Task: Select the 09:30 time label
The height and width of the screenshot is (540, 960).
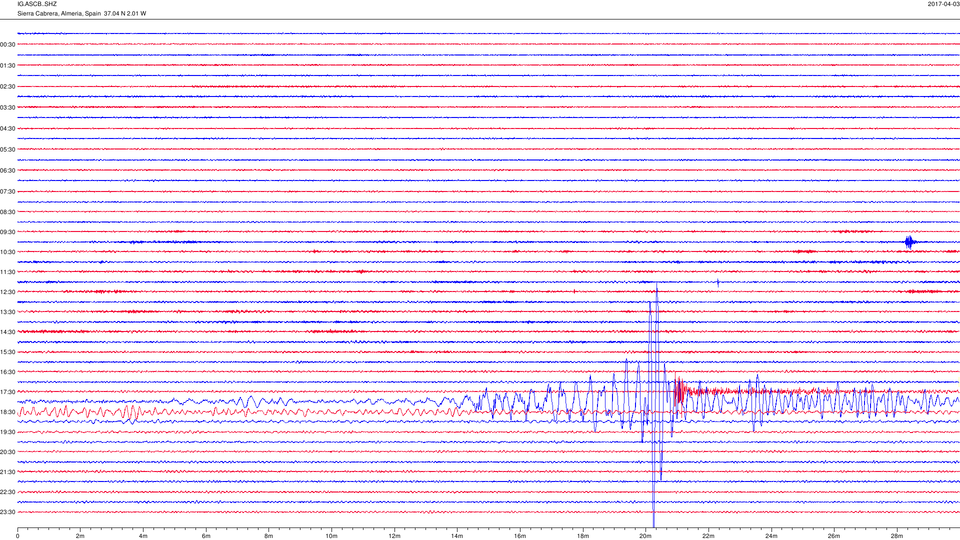Action: [x=7, y=232]
